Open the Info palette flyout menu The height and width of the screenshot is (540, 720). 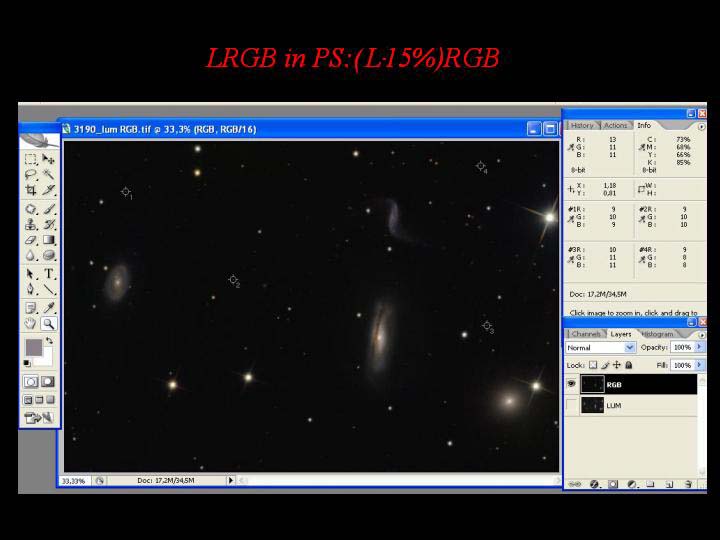click(701, 126)
